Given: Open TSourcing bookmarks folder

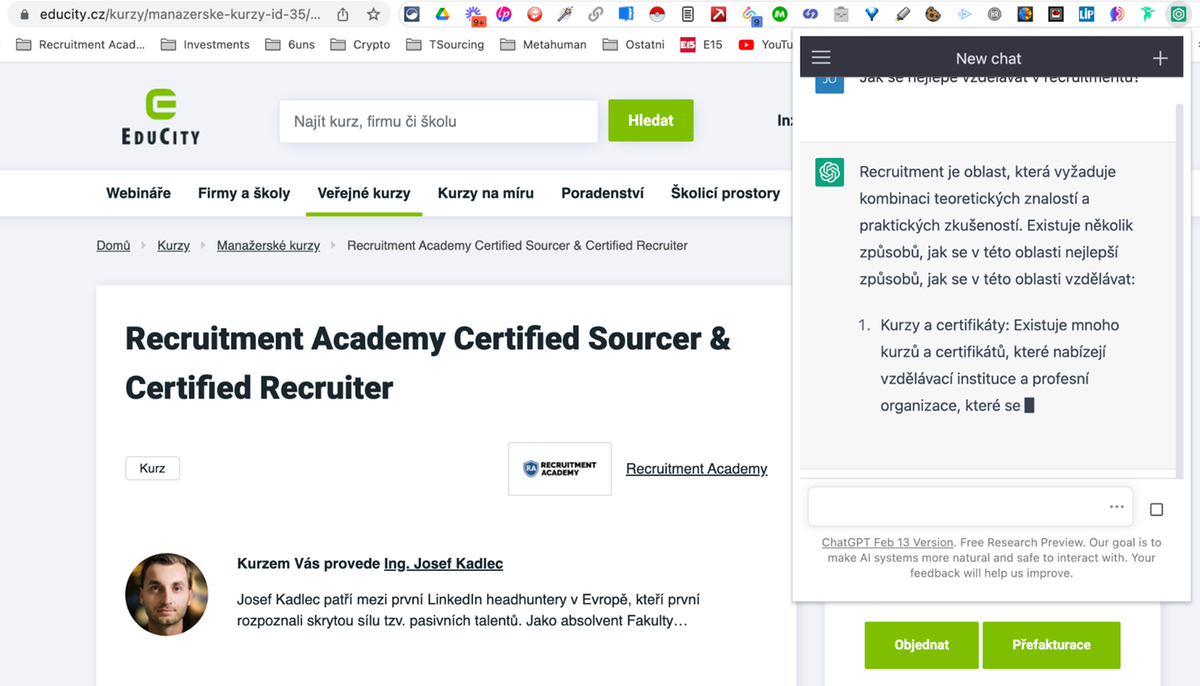Looking at the screenshot, I should [445, 44].
